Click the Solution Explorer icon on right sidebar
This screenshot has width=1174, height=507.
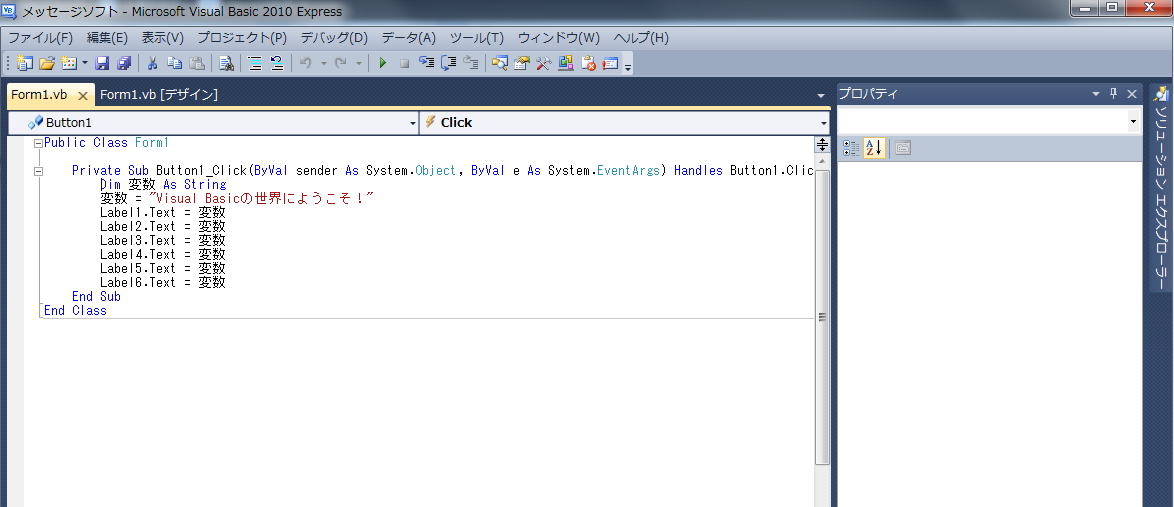[1161, 94]
